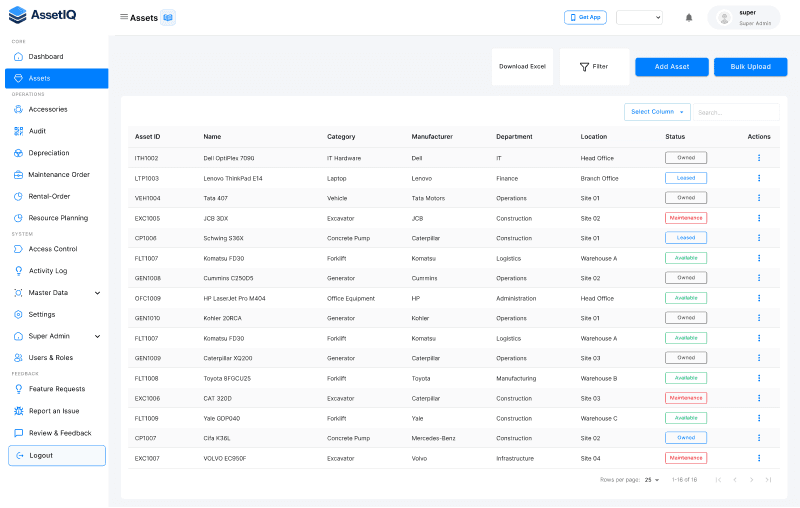Navigate to Users & Roles
800x508 pixels.
[57, 358]
